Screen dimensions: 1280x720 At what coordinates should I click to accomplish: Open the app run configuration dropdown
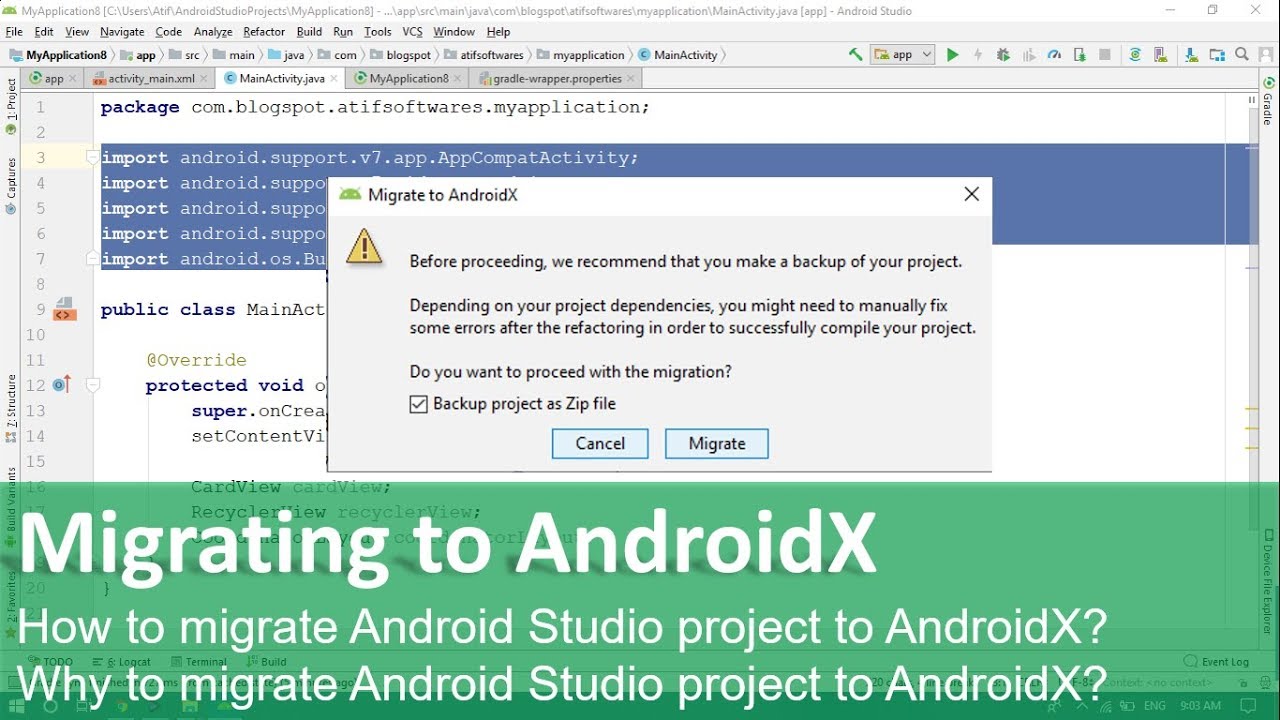[902, 55]
